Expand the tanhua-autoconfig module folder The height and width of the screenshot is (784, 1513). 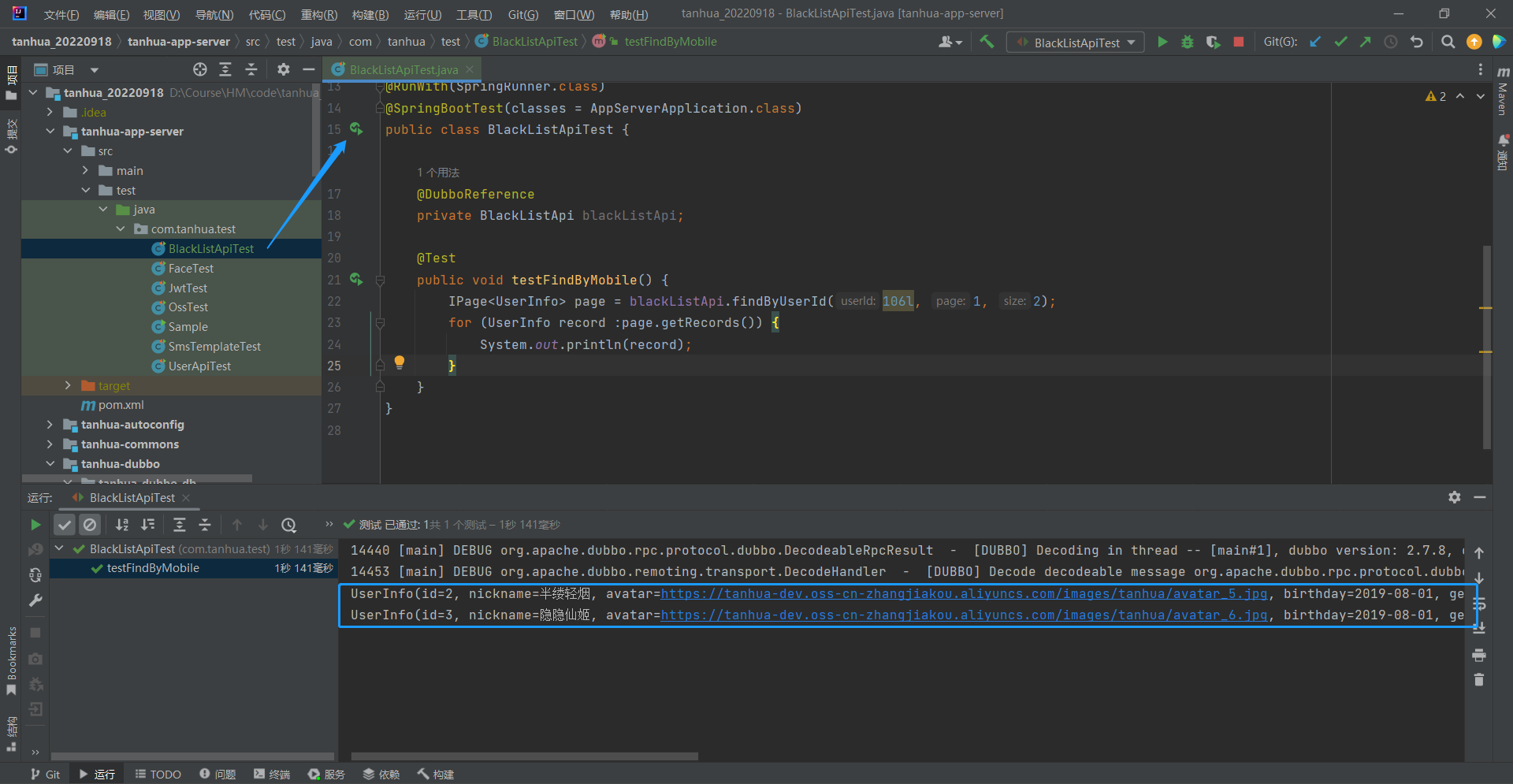[x=50, y=425]
